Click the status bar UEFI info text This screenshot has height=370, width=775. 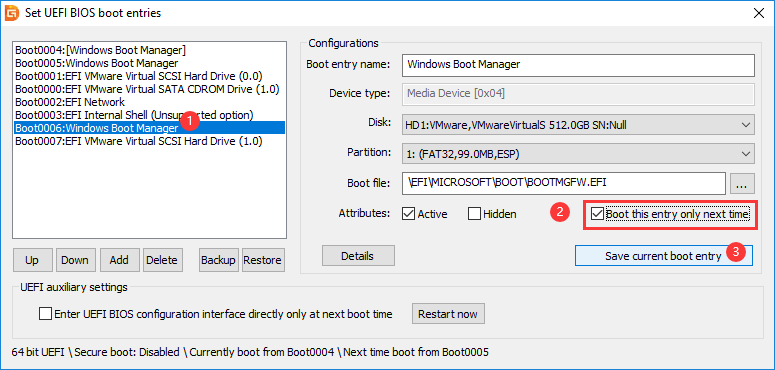[250, 352]
